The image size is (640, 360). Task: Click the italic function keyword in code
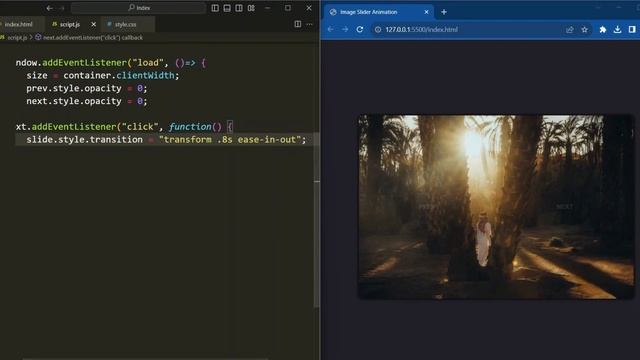[190, 127]
